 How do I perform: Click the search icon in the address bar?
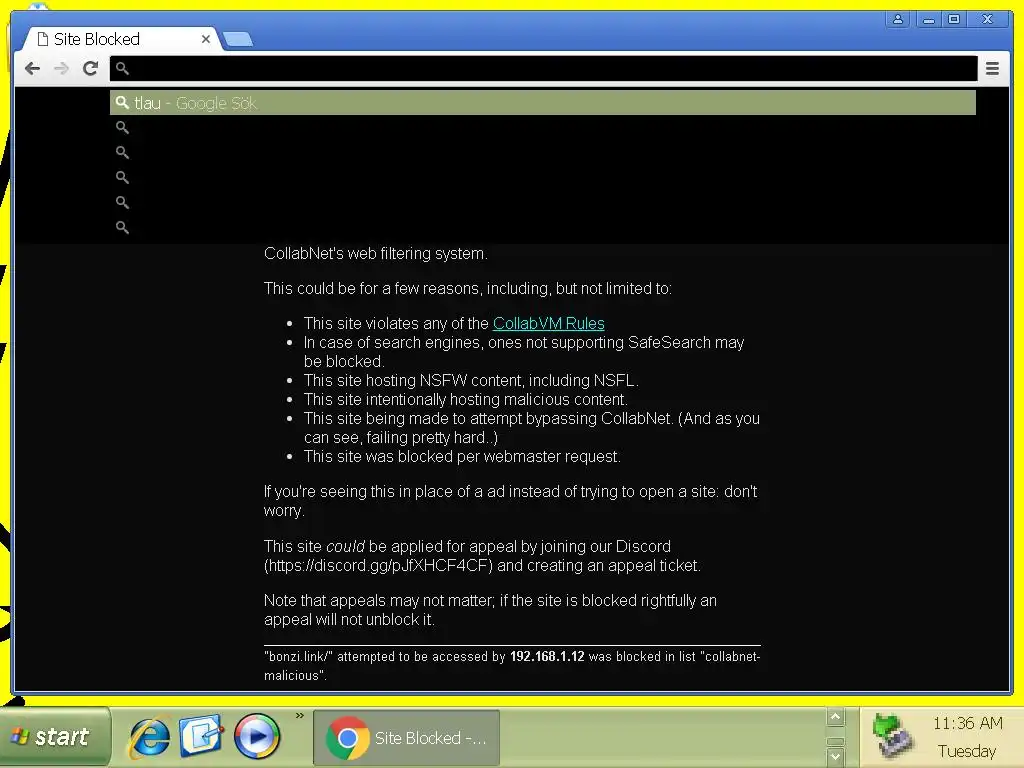122,68
